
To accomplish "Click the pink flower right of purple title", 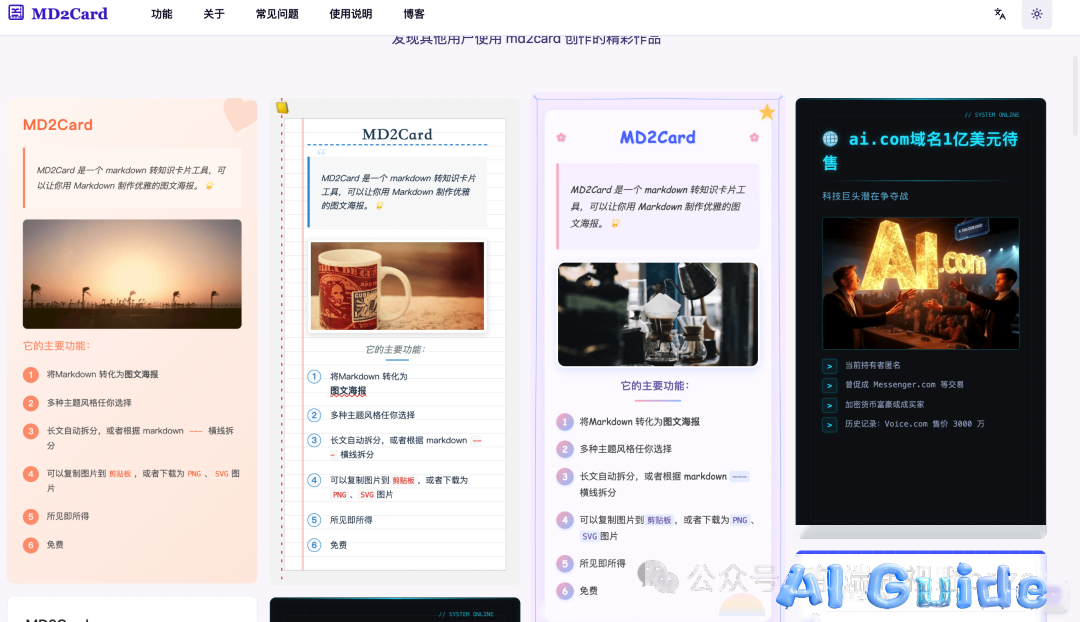I will click(x=754, y=138).
